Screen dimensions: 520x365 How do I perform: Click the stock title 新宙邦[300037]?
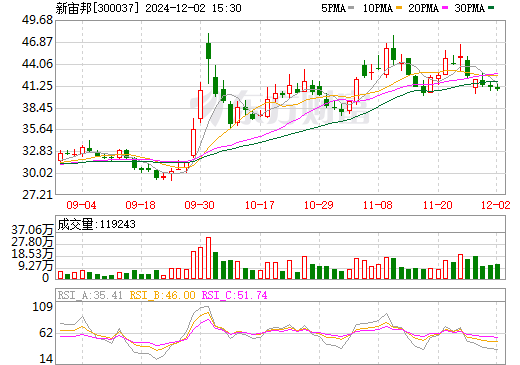pos(97,8)
